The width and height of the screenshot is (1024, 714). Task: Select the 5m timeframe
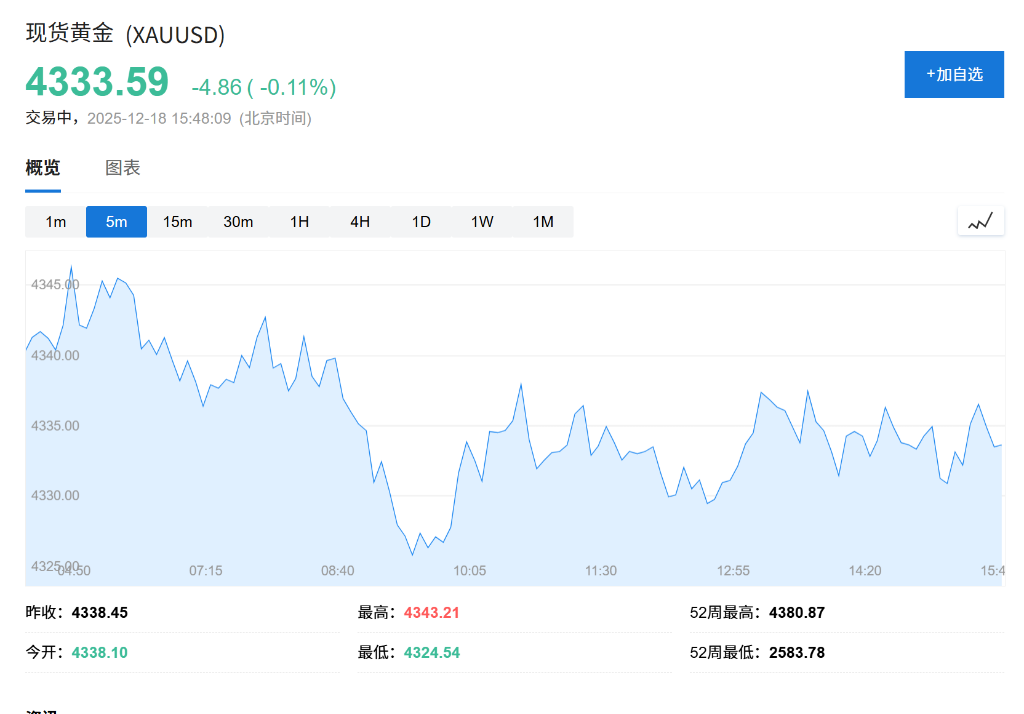coord(116,221)
